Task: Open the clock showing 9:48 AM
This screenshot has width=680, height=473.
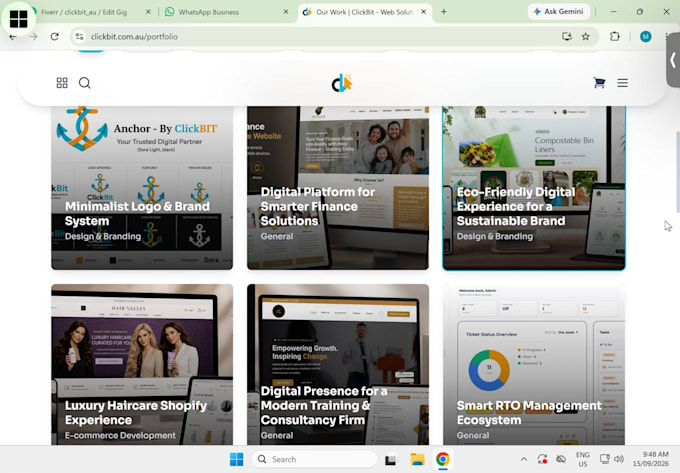Action: pyautogui.click(x=650, y=459)
